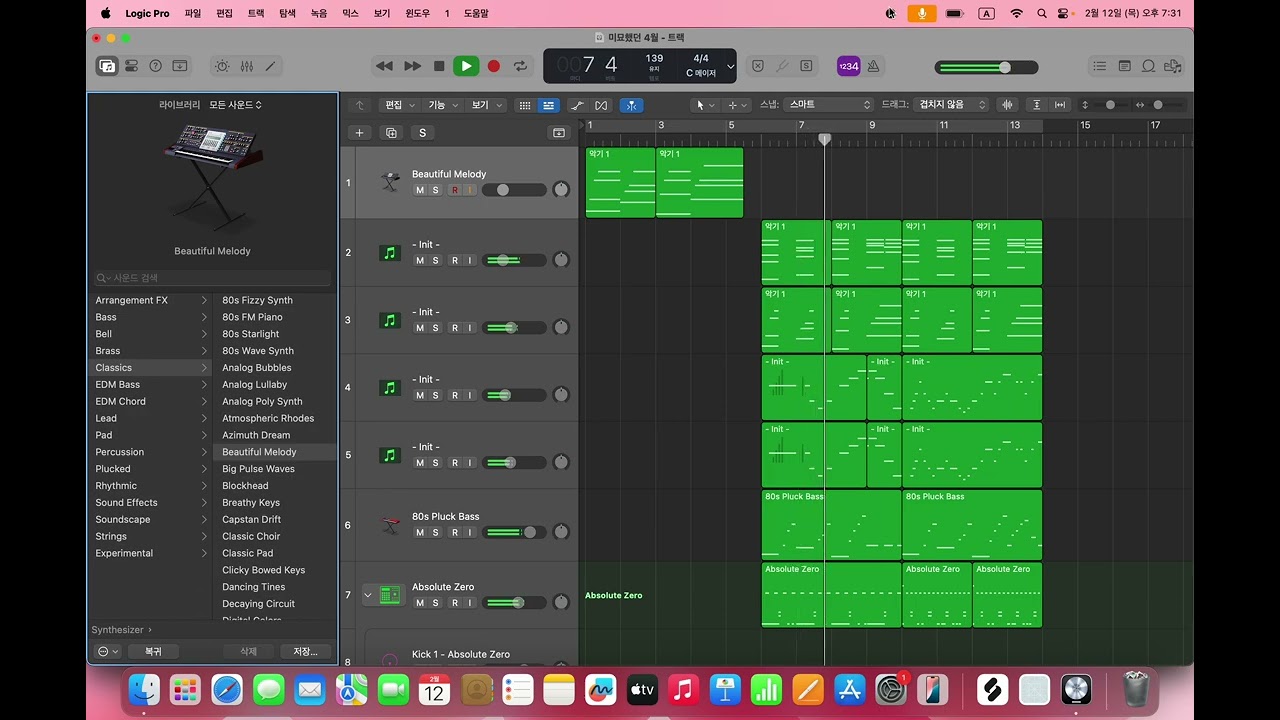Expand LCD display mode arrow

pos(730,67)
